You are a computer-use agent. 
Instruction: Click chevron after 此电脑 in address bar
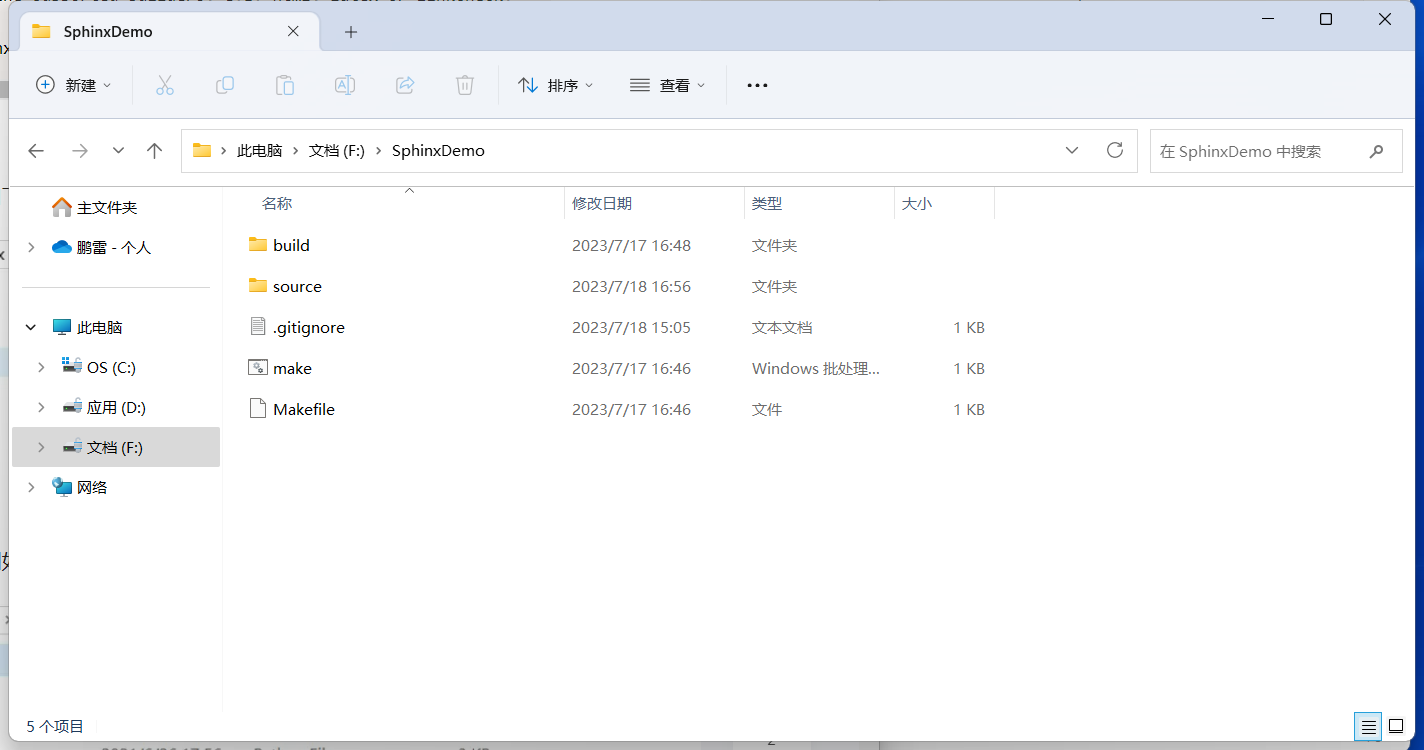point(296,151)
